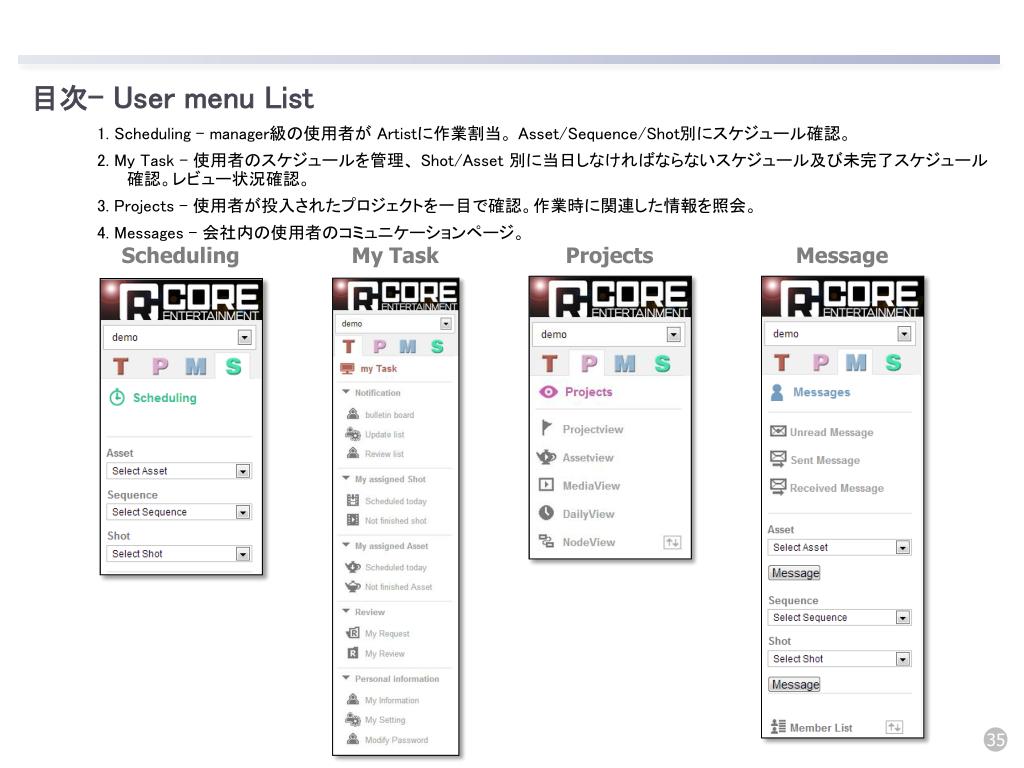Click Scheduled today asset teapot icon
The height and width of the screenshot is (768, 1024).
[353, 567]
